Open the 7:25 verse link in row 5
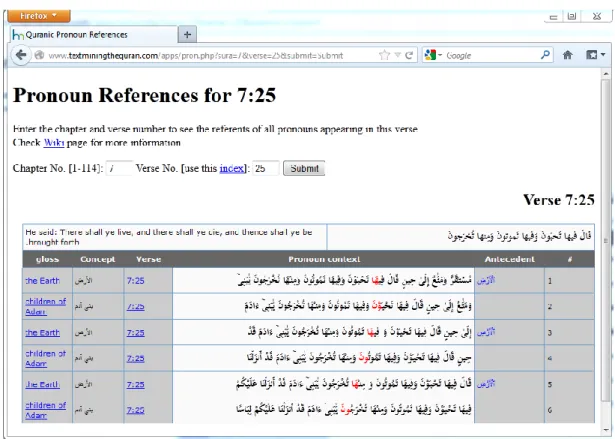 [135, 384]
